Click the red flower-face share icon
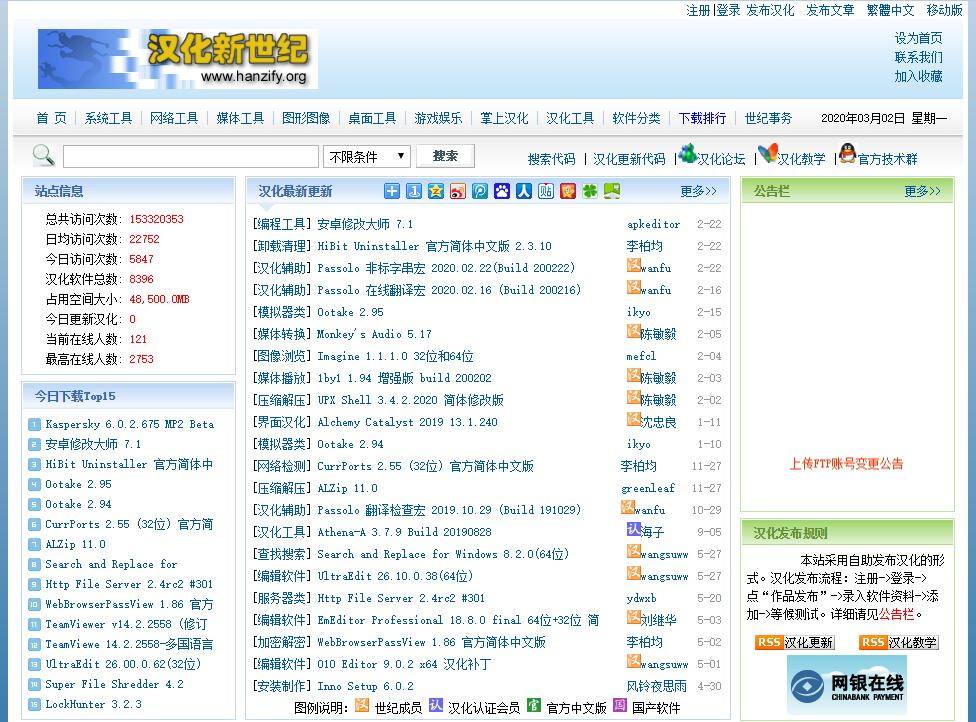Viewport: 976px width, 722px height. (568, 191)
